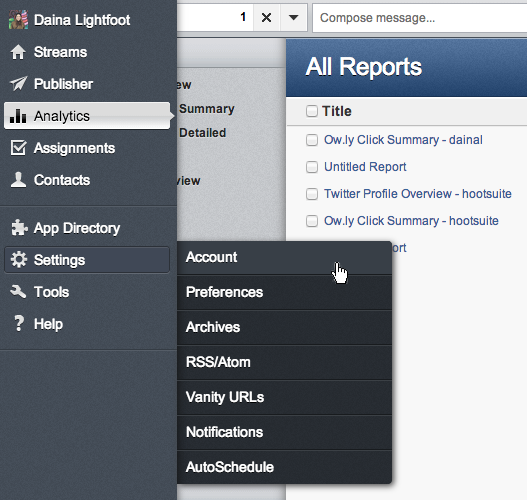Toggle the select-all Title checkbox

tap(312, 111)
